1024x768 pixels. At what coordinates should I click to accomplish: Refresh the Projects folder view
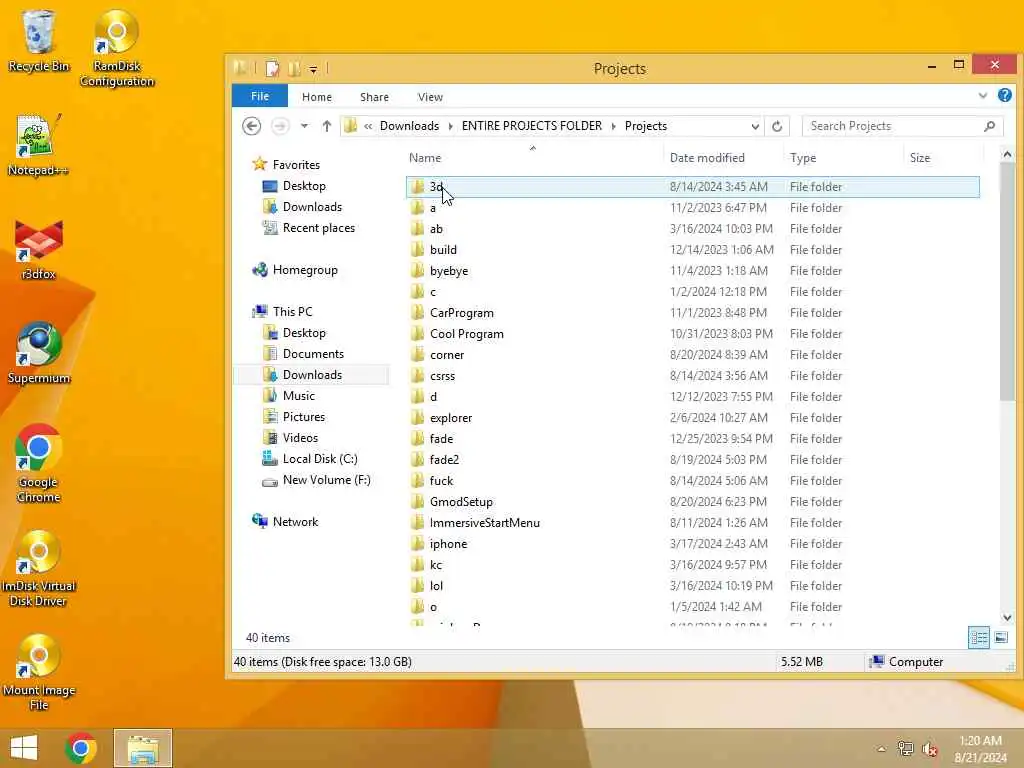[x=777, y=126]
